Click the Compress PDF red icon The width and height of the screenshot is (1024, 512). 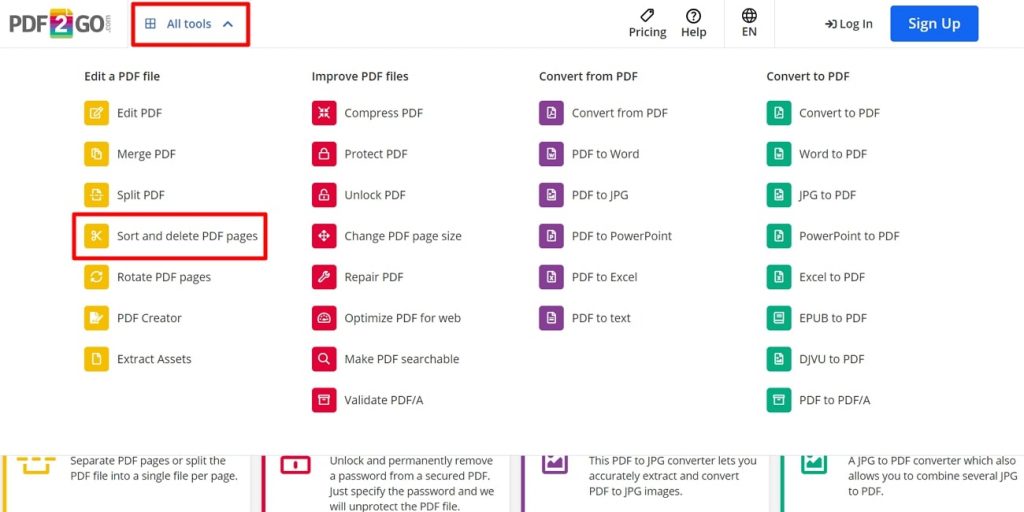pos(324,113)
